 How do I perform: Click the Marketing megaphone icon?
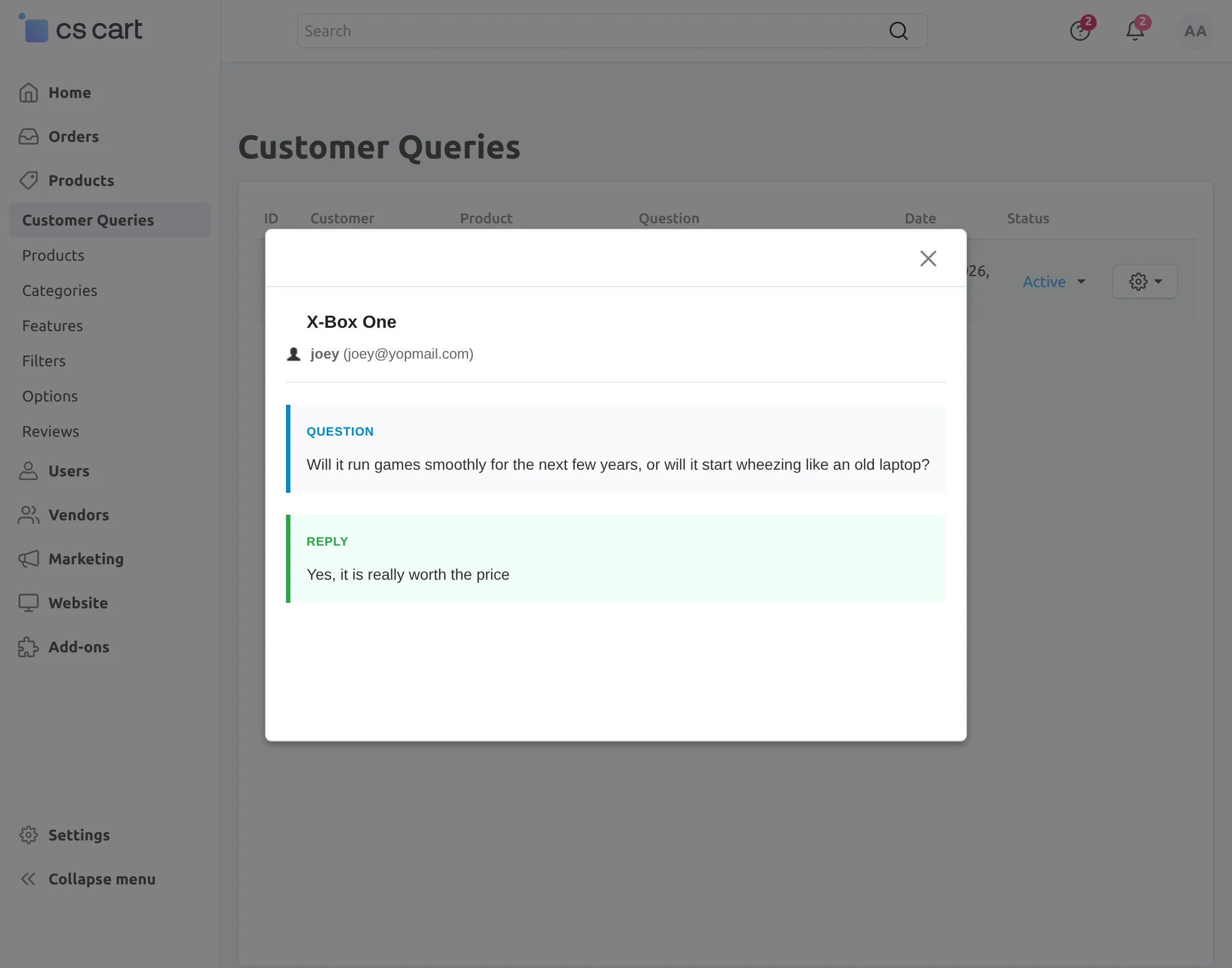(x=29, y=559)
